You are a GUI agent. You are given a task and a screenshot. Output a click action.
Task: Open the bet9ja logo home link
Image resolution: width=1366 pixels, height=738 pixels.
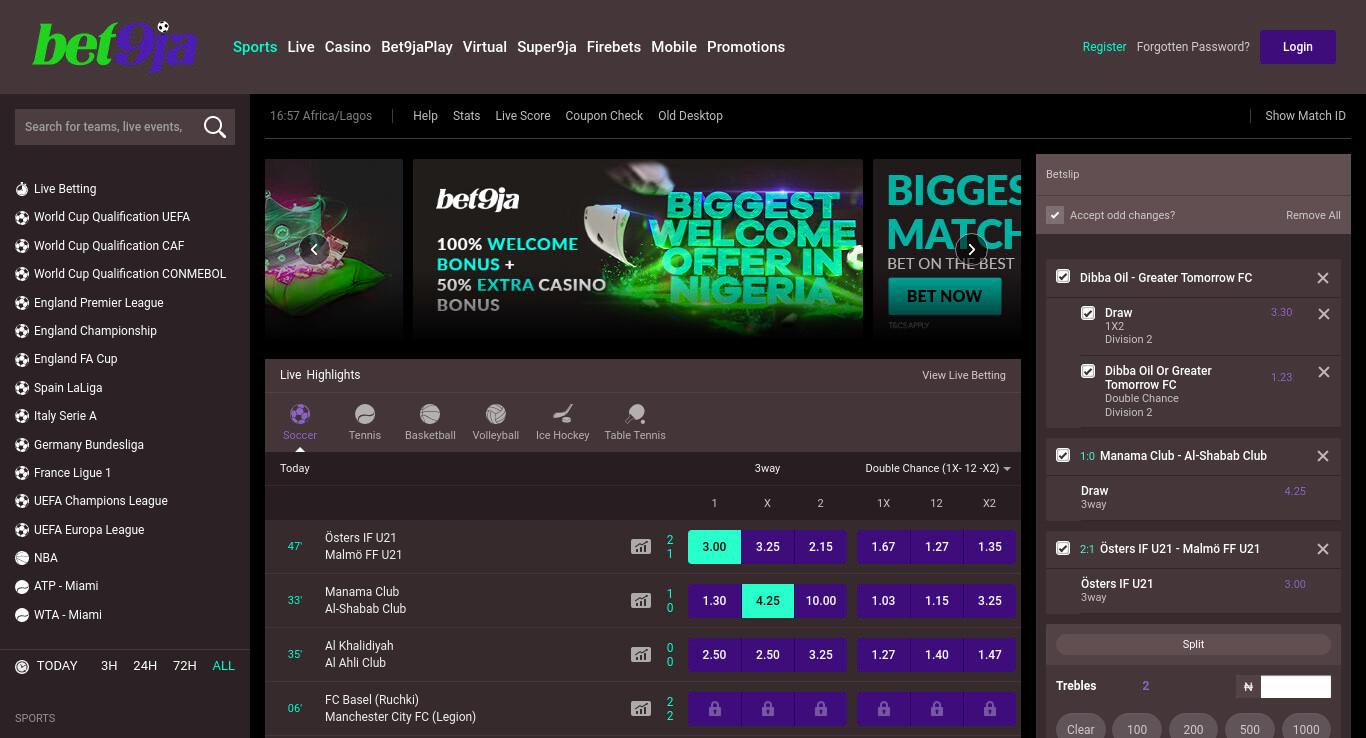point(115,46)
